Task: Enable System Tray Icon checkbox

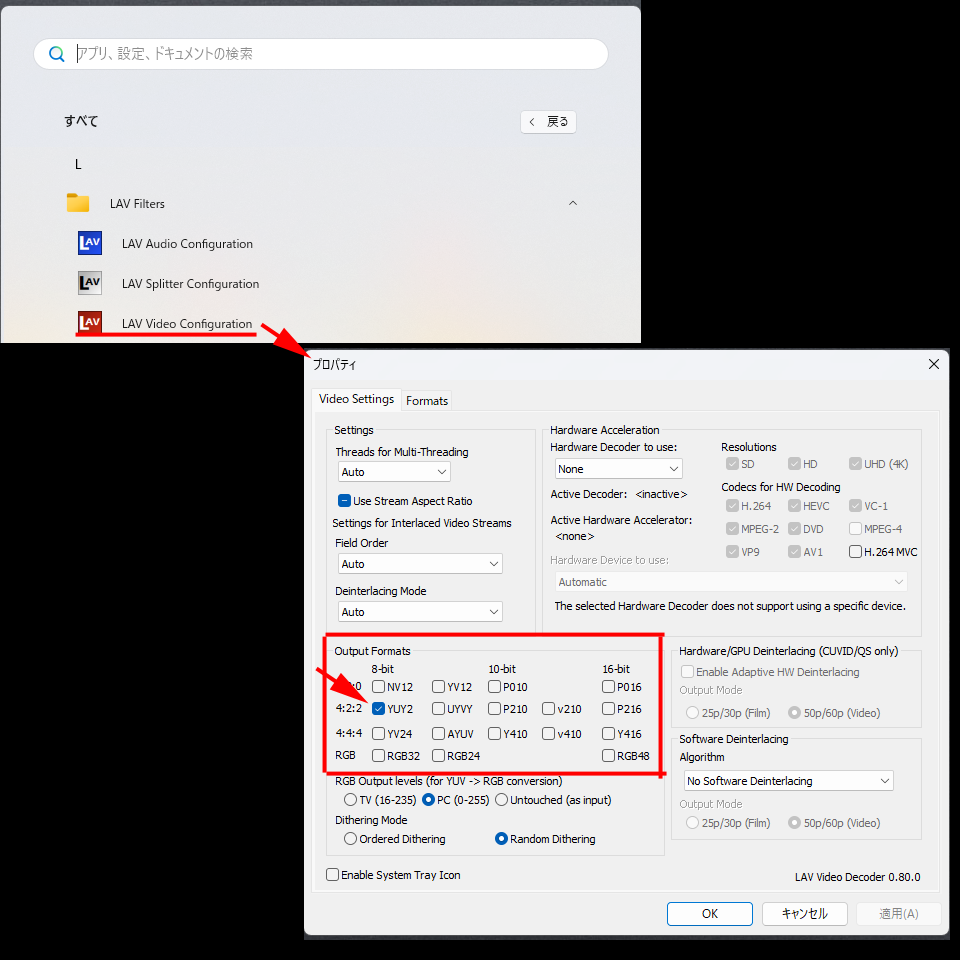Action: pos(333,875)
